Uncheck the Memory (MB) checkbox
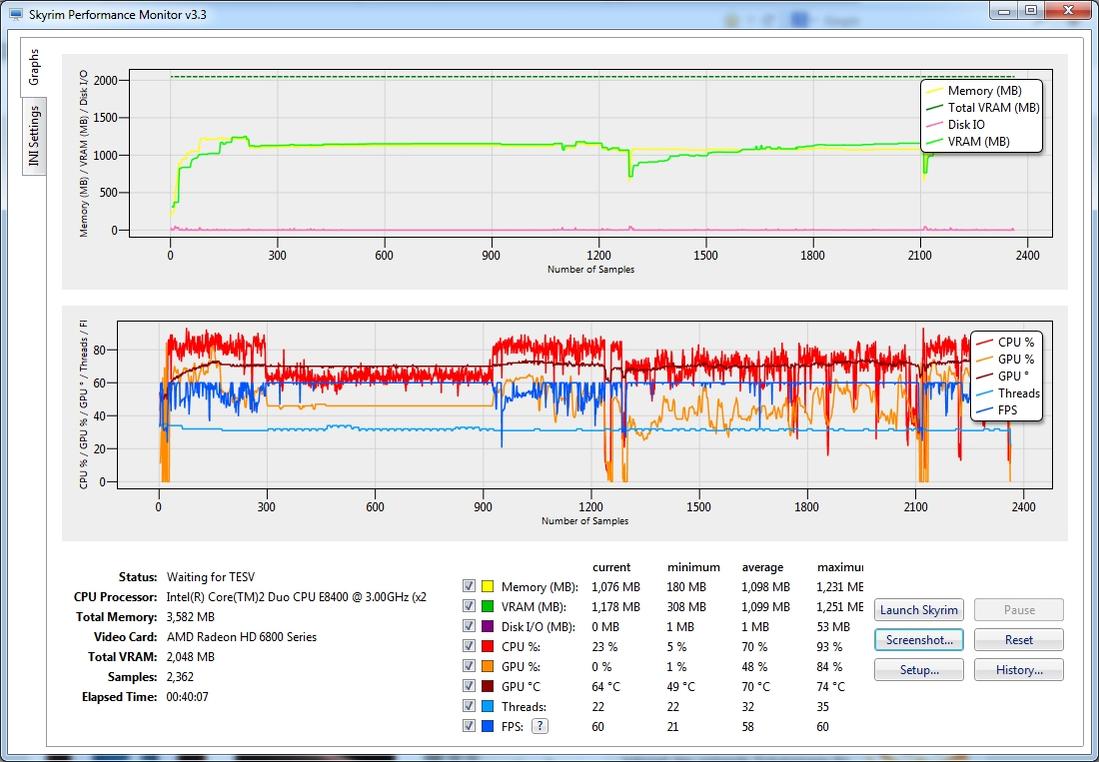The image size is (1099, 762). coord(469,587)
